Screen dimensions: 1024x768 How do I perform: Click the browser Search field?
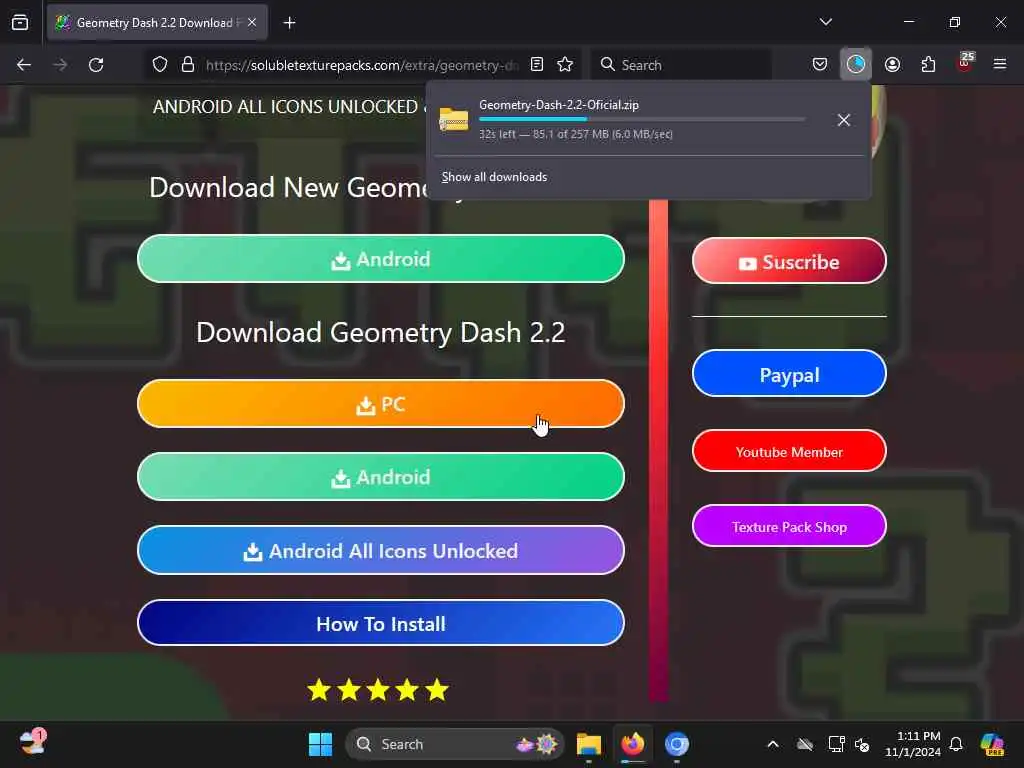682,65
